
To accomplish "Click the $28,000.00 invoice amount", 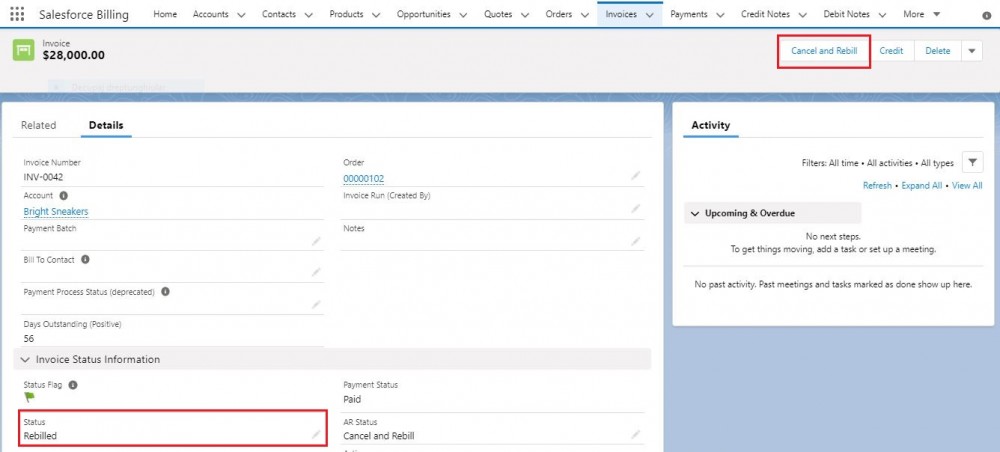I will tap(73, 55).
